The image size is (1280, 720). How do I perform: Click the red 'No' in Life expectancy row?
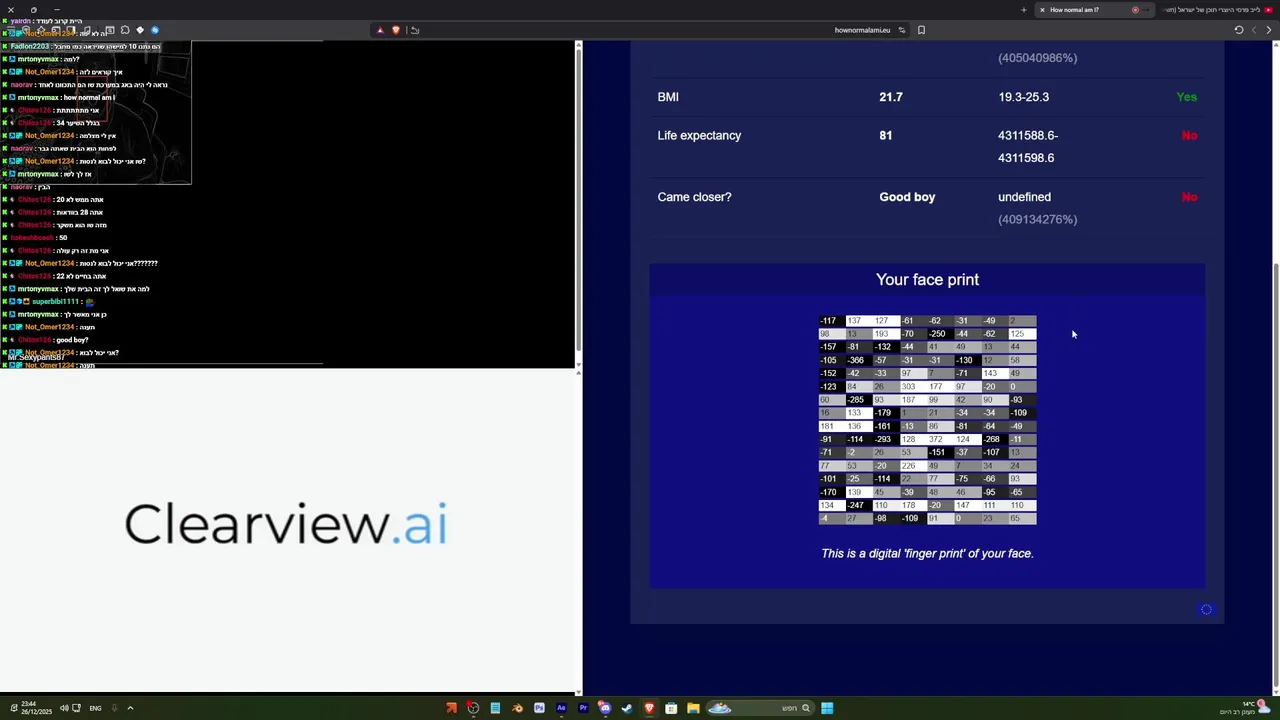[x=1189, y=136]
